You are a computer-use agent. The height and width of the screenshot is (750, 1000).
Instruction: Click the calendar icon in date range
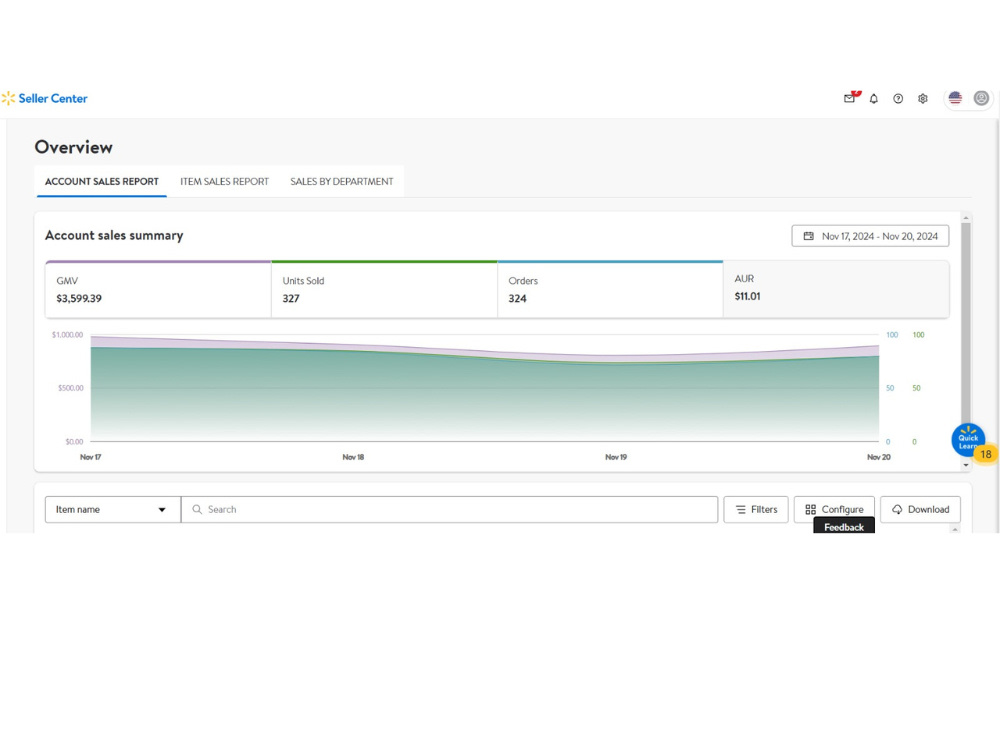coord(809,236)
